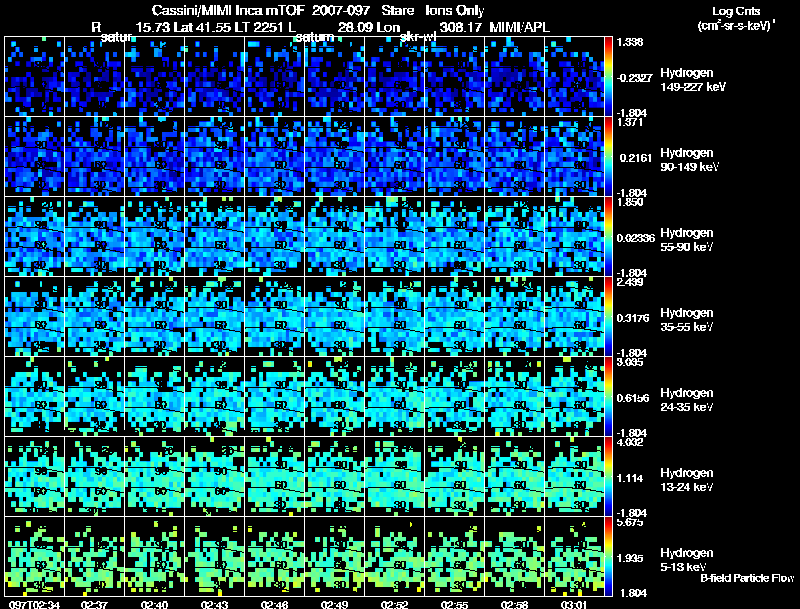
Task: Click the 03:01 time label
Action: [574, 604]
